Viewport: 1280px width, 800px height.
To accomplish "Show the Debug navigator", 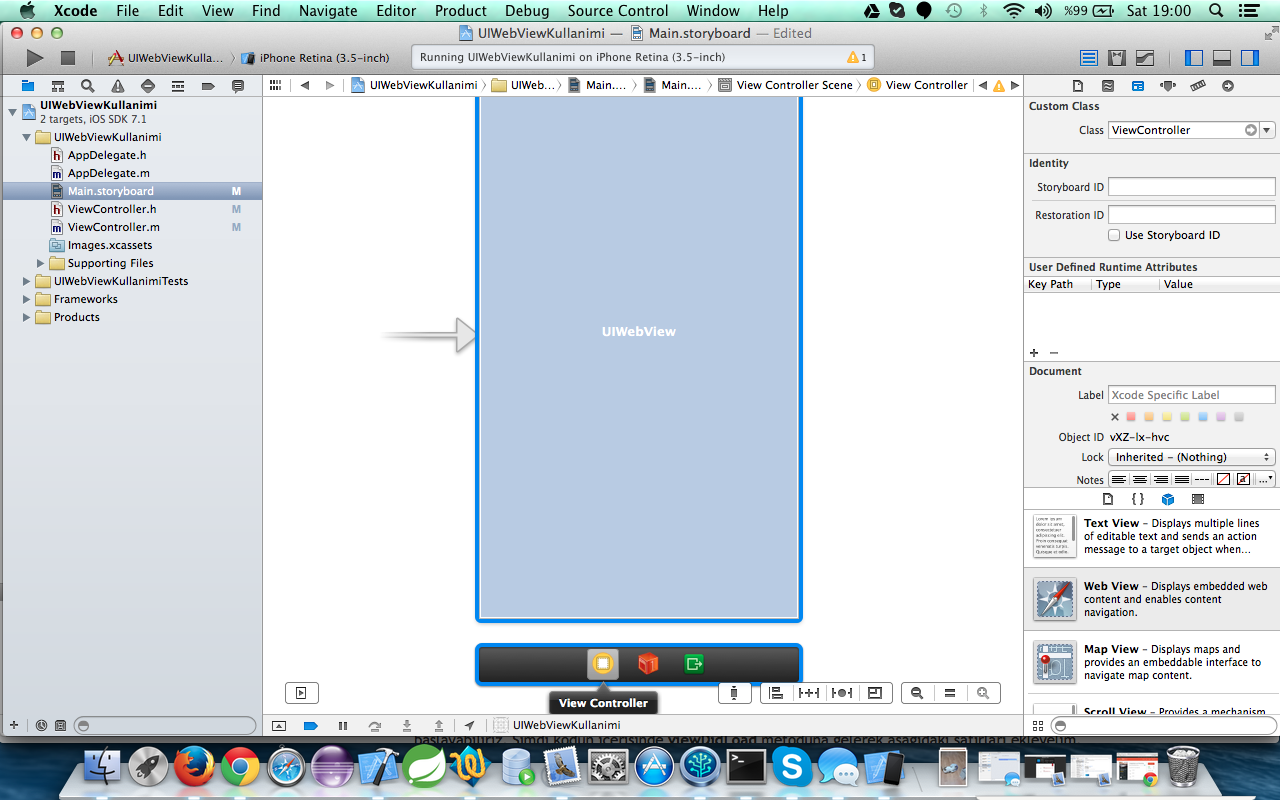I will [x=178, y=86].
